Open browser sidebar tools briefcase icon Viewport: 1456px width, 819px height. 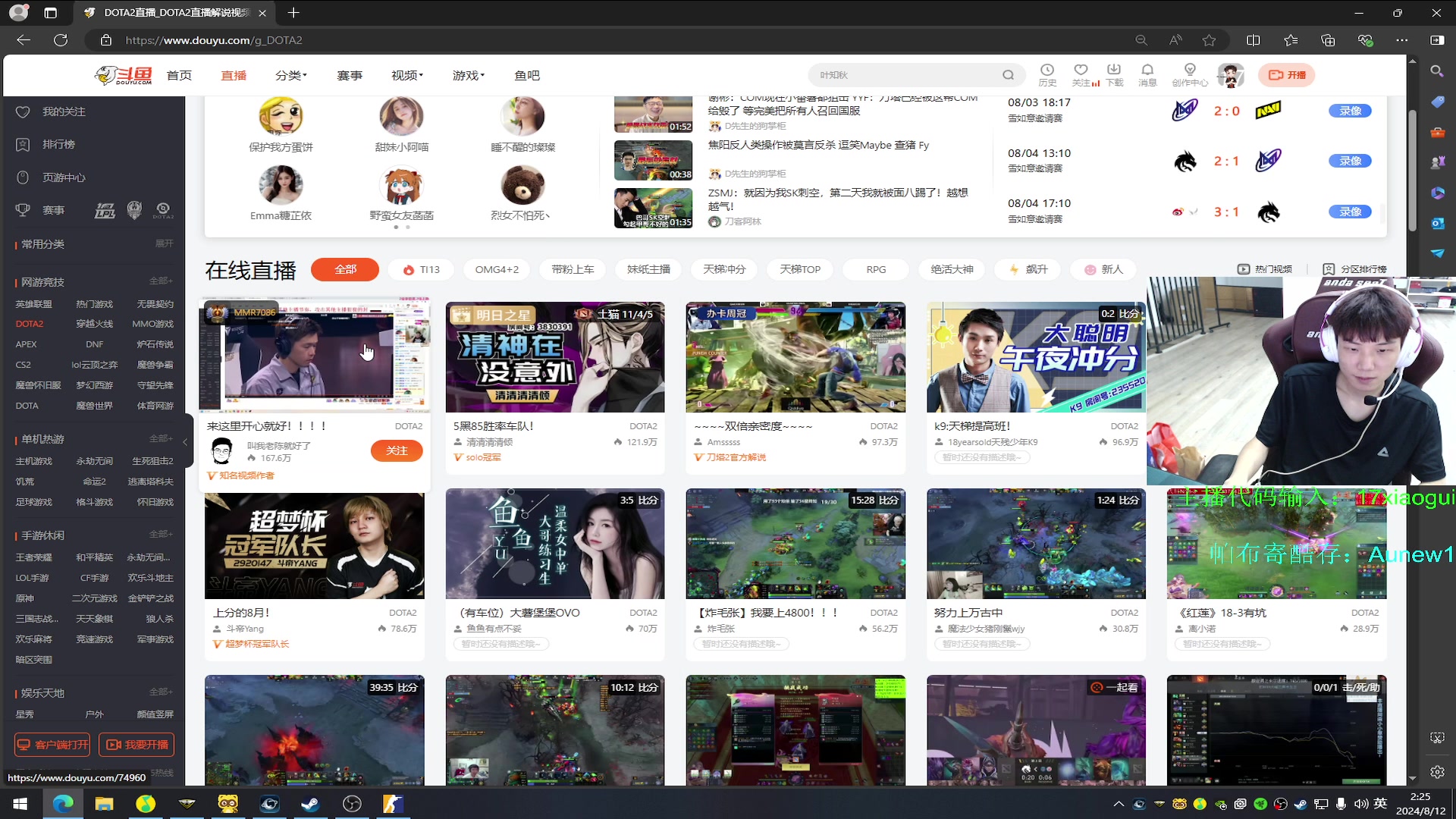pos(1437,132)
